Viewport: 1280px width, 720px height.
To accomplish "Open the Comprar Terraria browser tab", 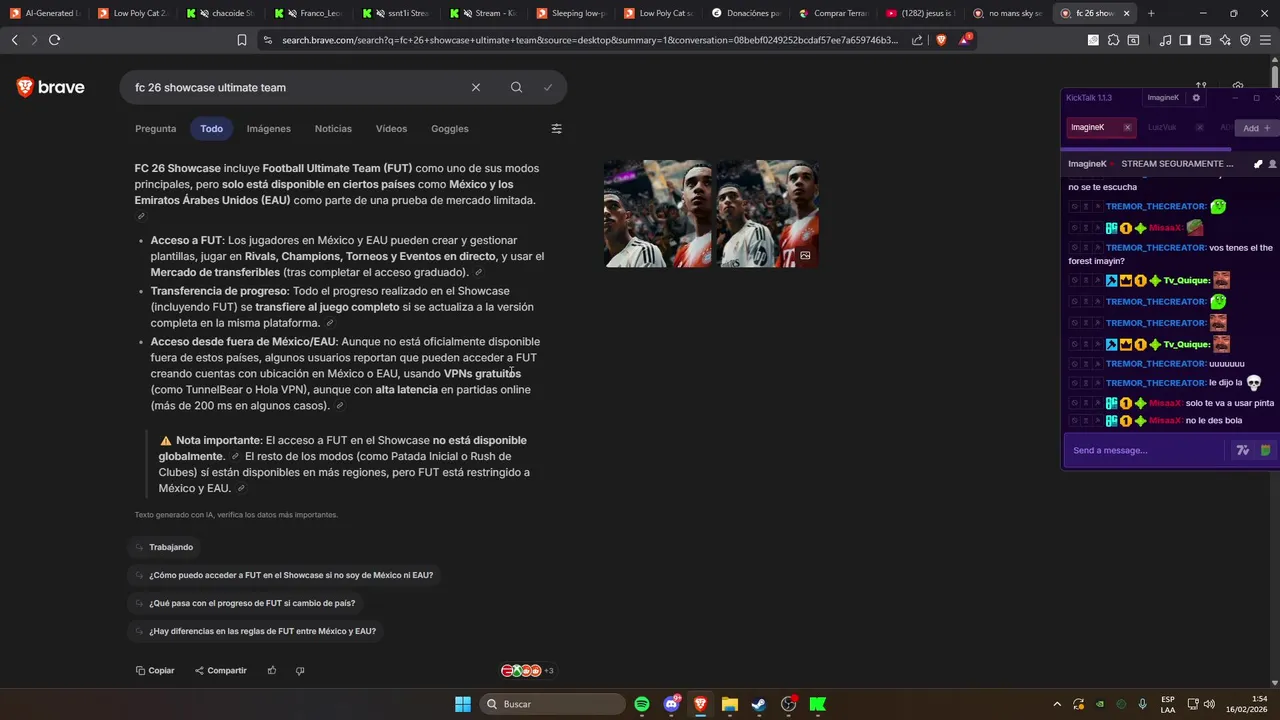I will click(834, 14).
